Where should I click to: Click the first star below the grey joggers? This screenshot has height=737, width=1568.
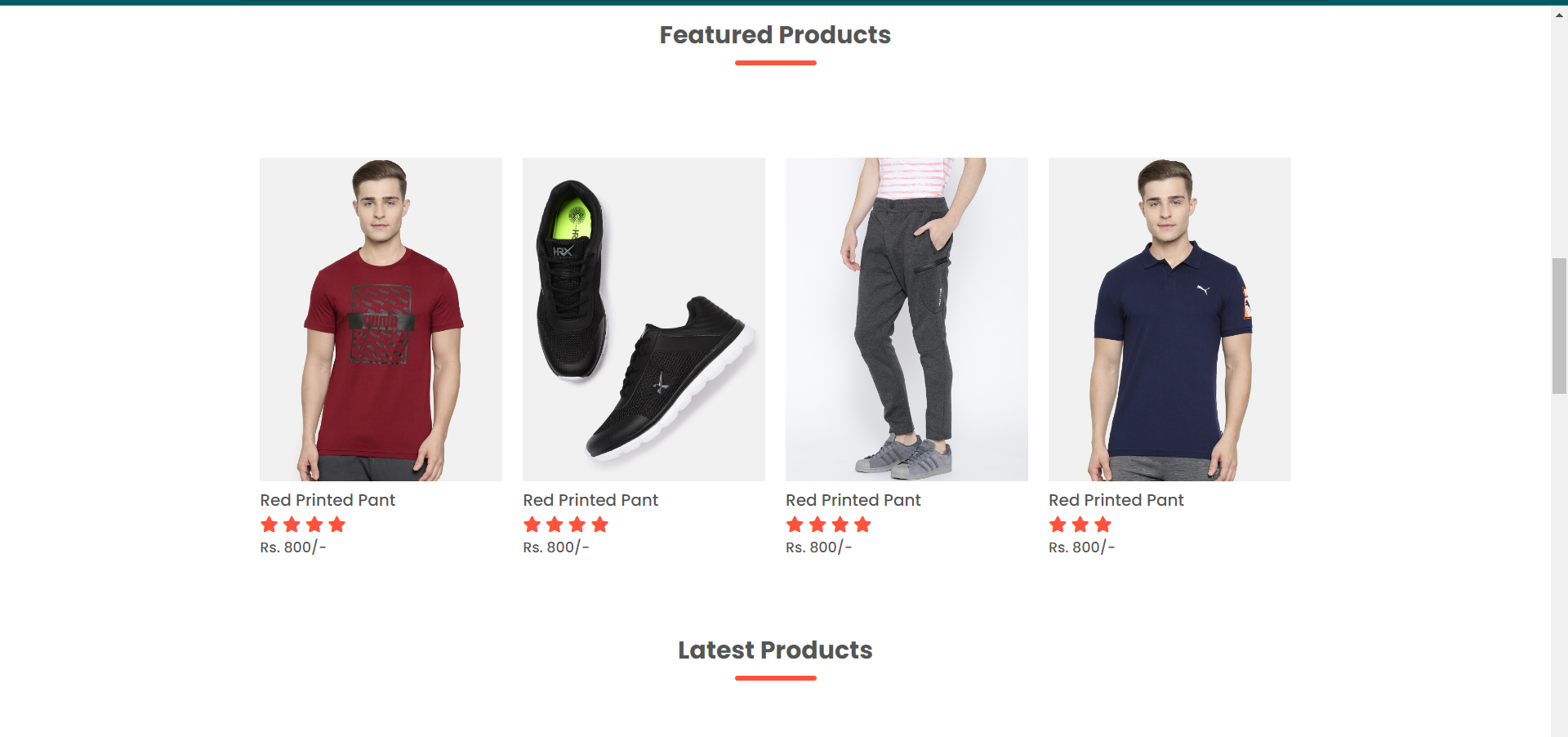796,525
